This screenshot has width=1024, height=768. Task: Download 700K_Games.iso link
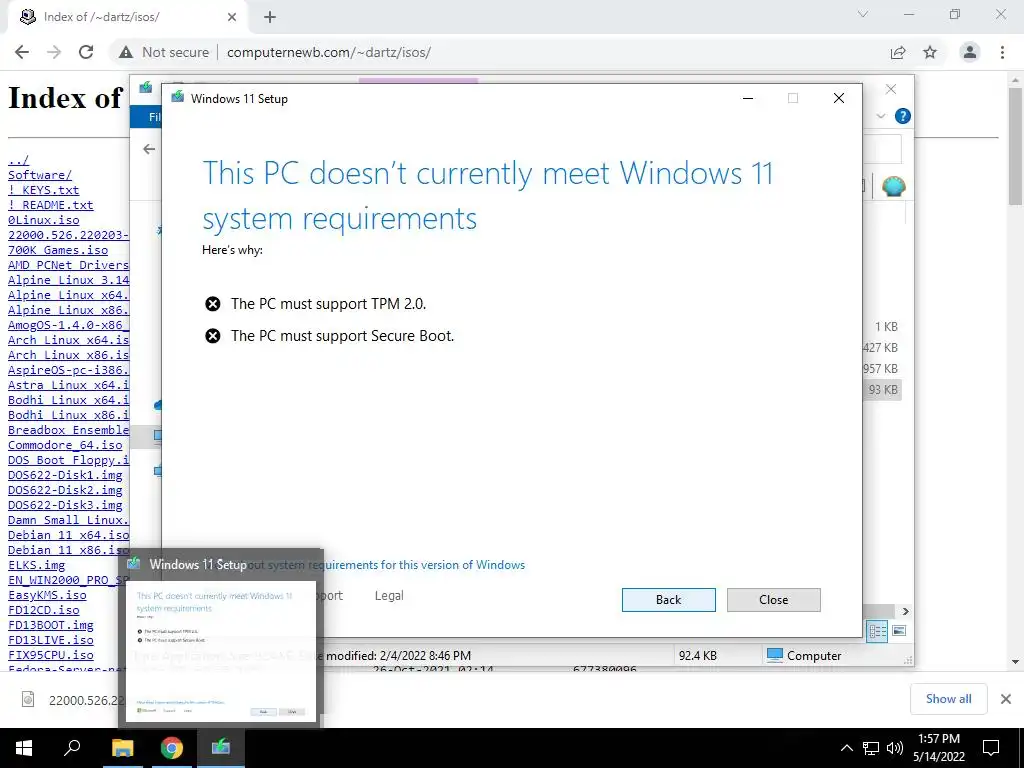(x=58, y=250)
